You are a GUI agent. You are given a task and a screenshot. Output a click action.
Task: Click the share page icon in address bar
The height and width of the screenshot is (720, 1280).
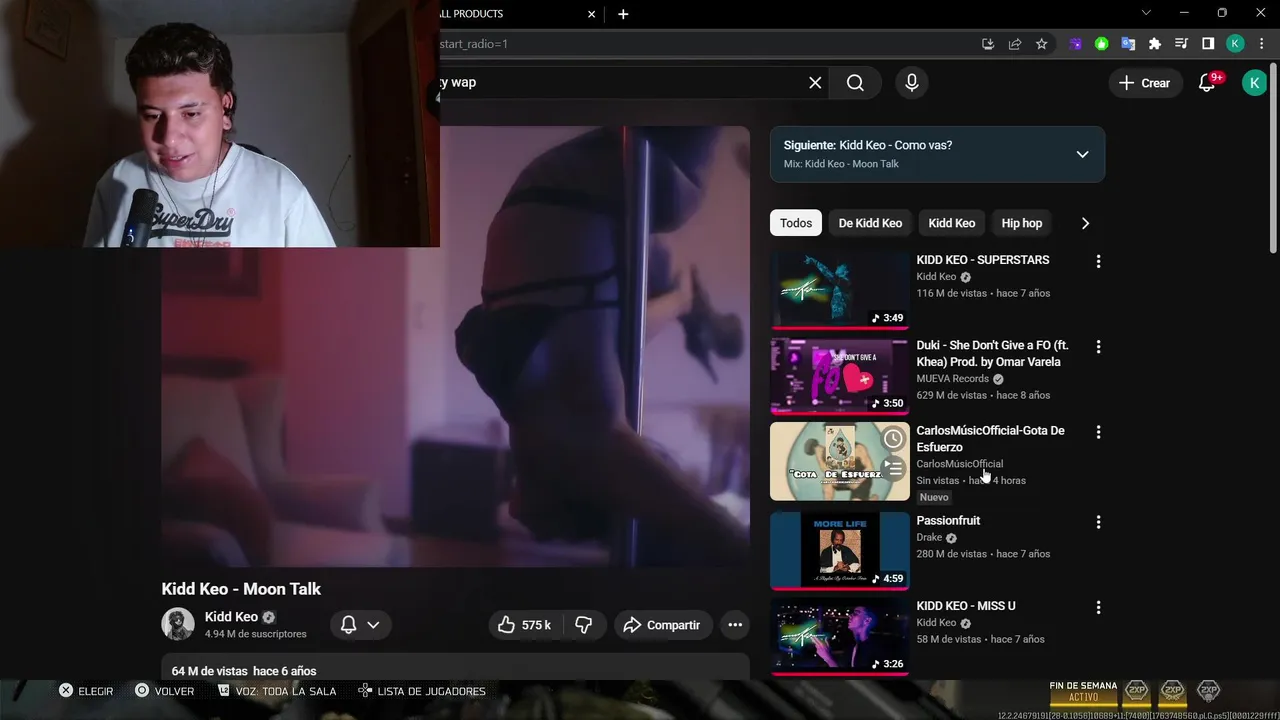tap(1015, 44)
